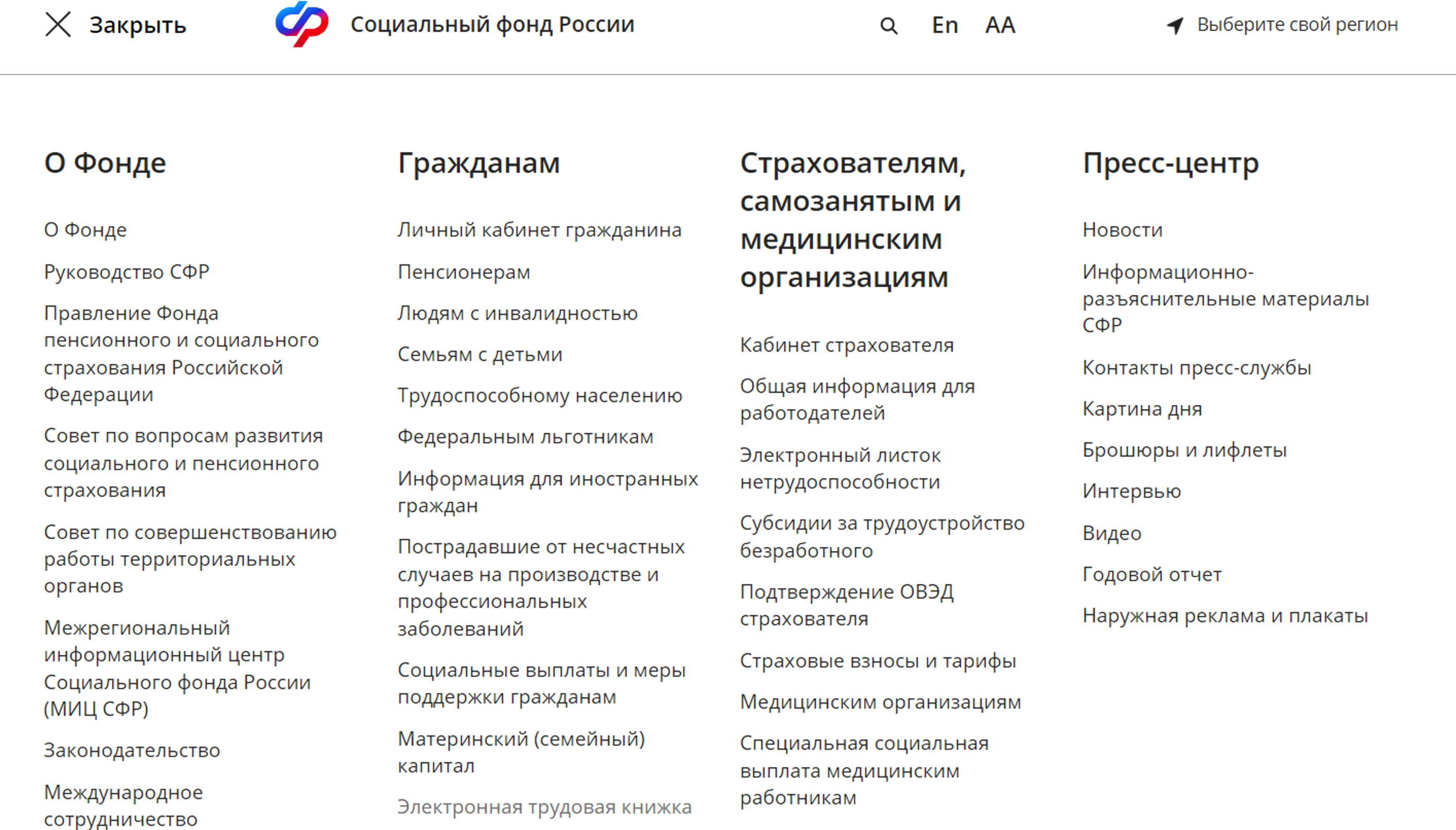1456x830 pixels.
Task: Click the location arrow icon
Action: point(1175,25)
